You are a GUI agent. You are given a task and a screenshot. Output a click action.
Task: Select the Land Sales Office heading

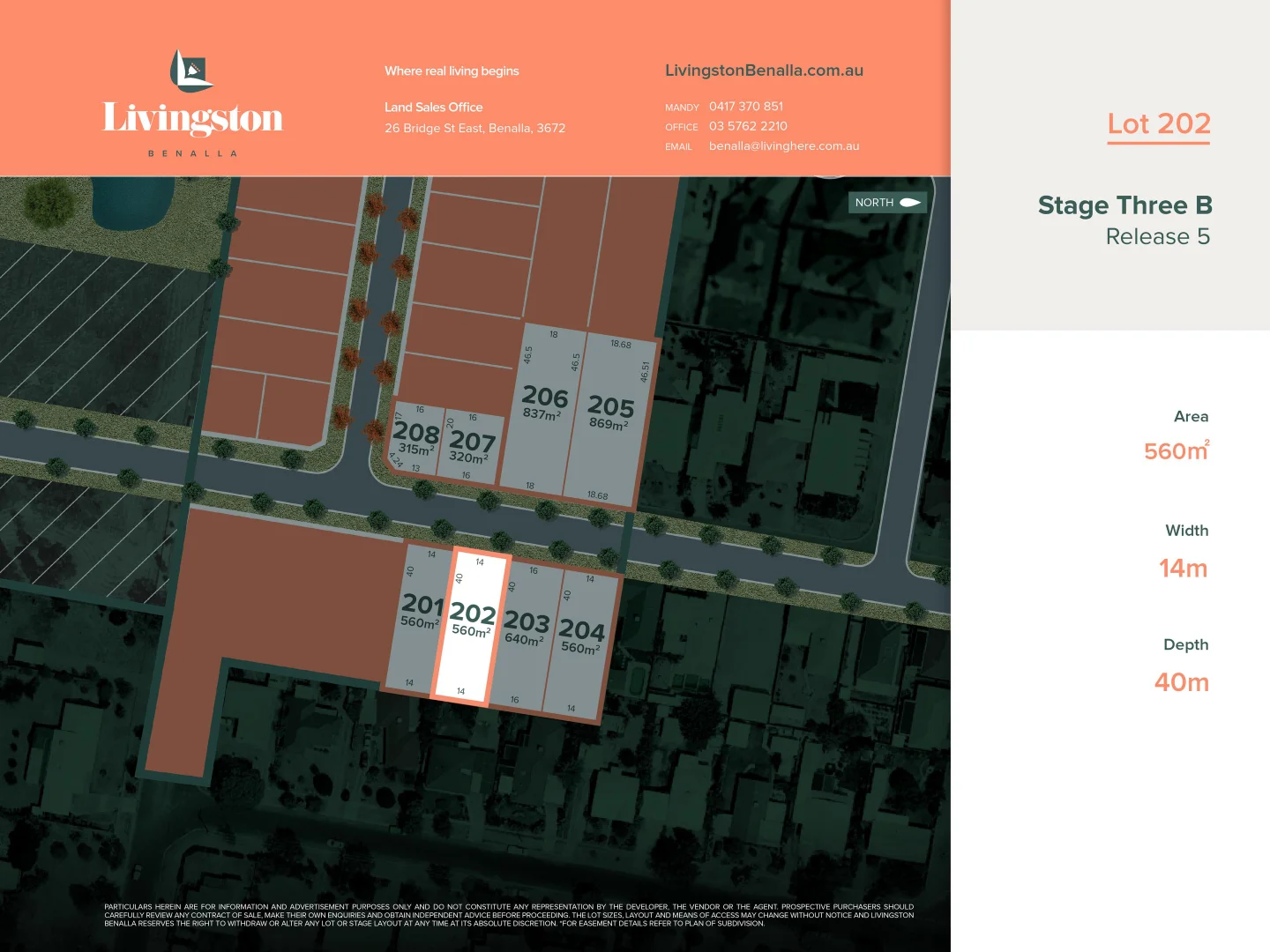[x=433, y=108]
